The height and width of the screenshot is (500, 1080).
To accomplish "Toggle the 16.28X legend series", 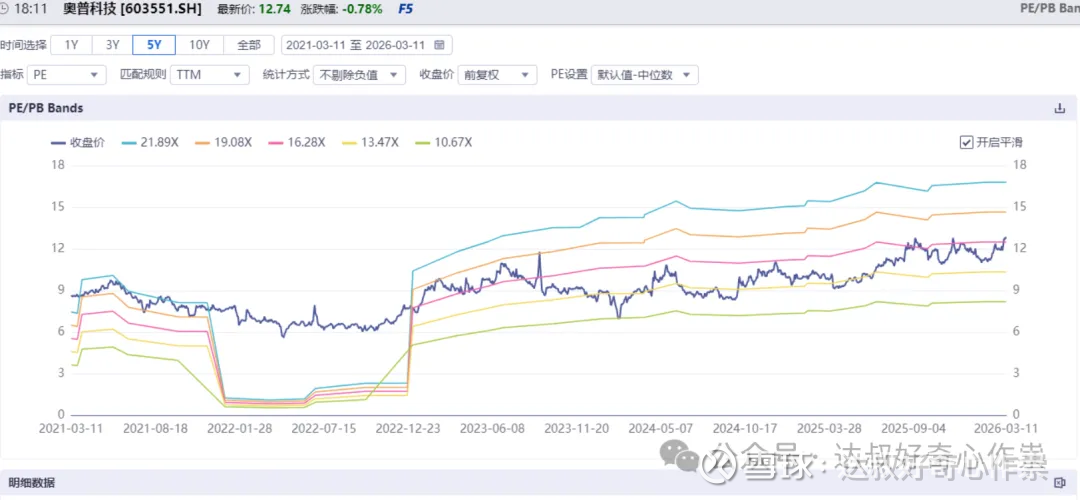I will tap(297, 143).
